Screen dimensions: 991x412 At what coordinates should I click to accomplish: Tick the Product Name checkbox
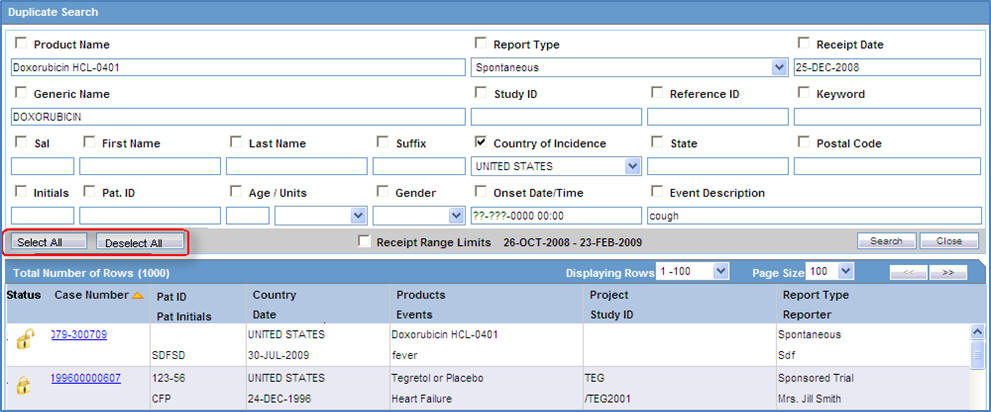[x=21, y=43]
